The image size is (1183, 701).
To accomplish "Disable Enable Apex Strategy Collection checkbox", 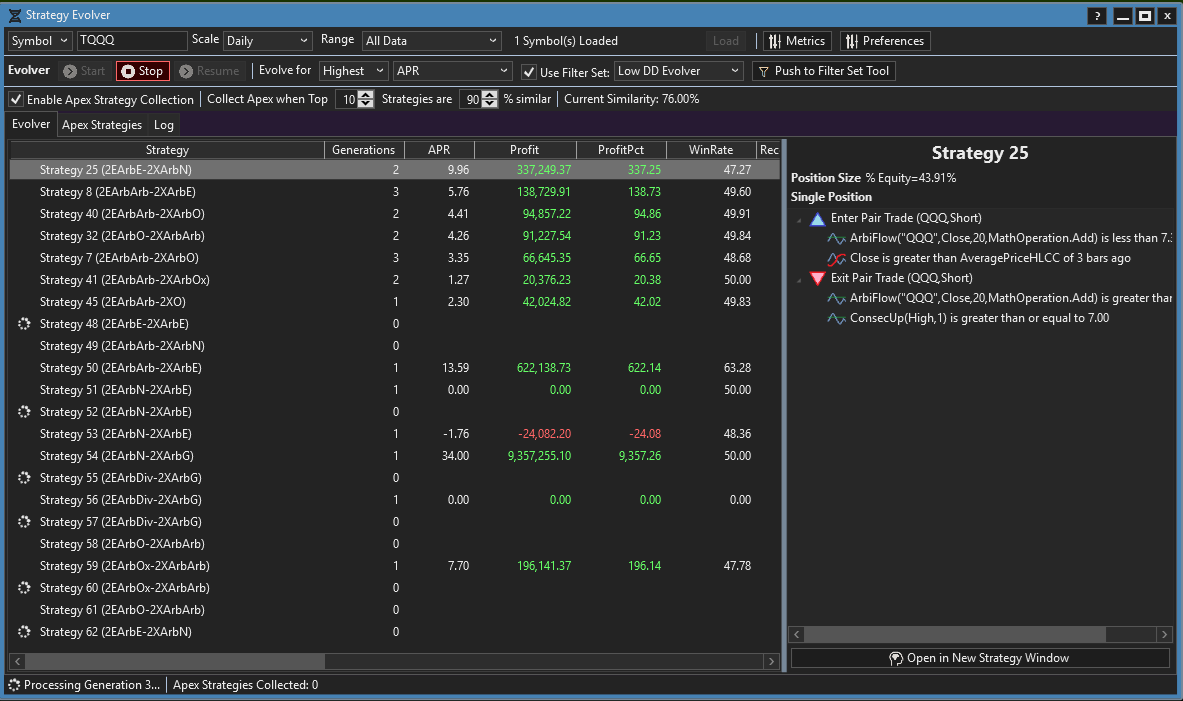I will point(16,100).
